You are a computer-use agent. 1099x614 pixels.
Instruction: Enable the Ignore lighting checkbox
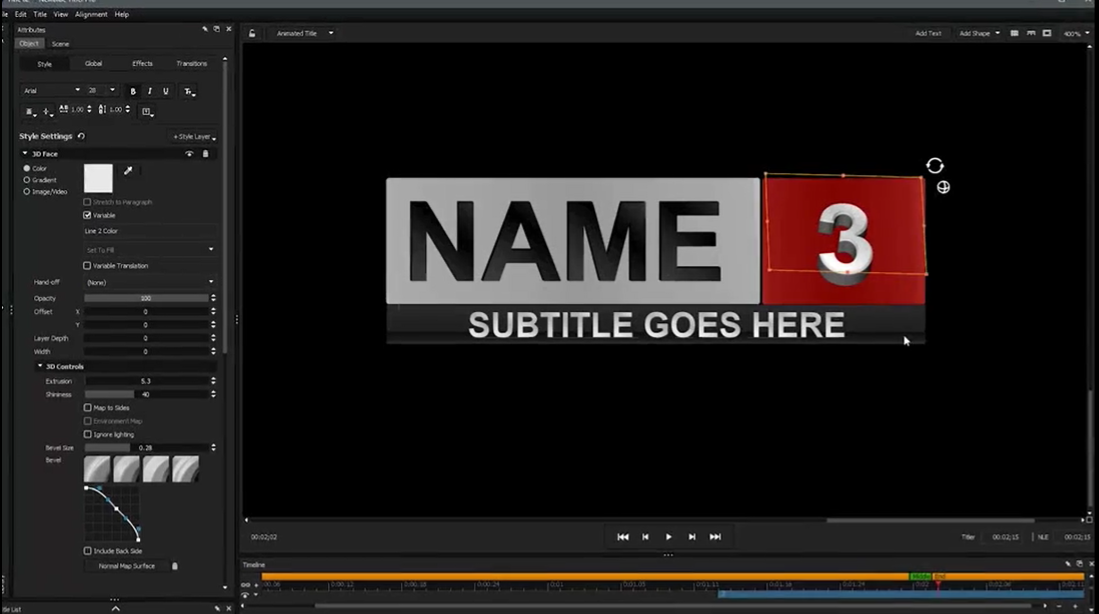click(87, 434)
